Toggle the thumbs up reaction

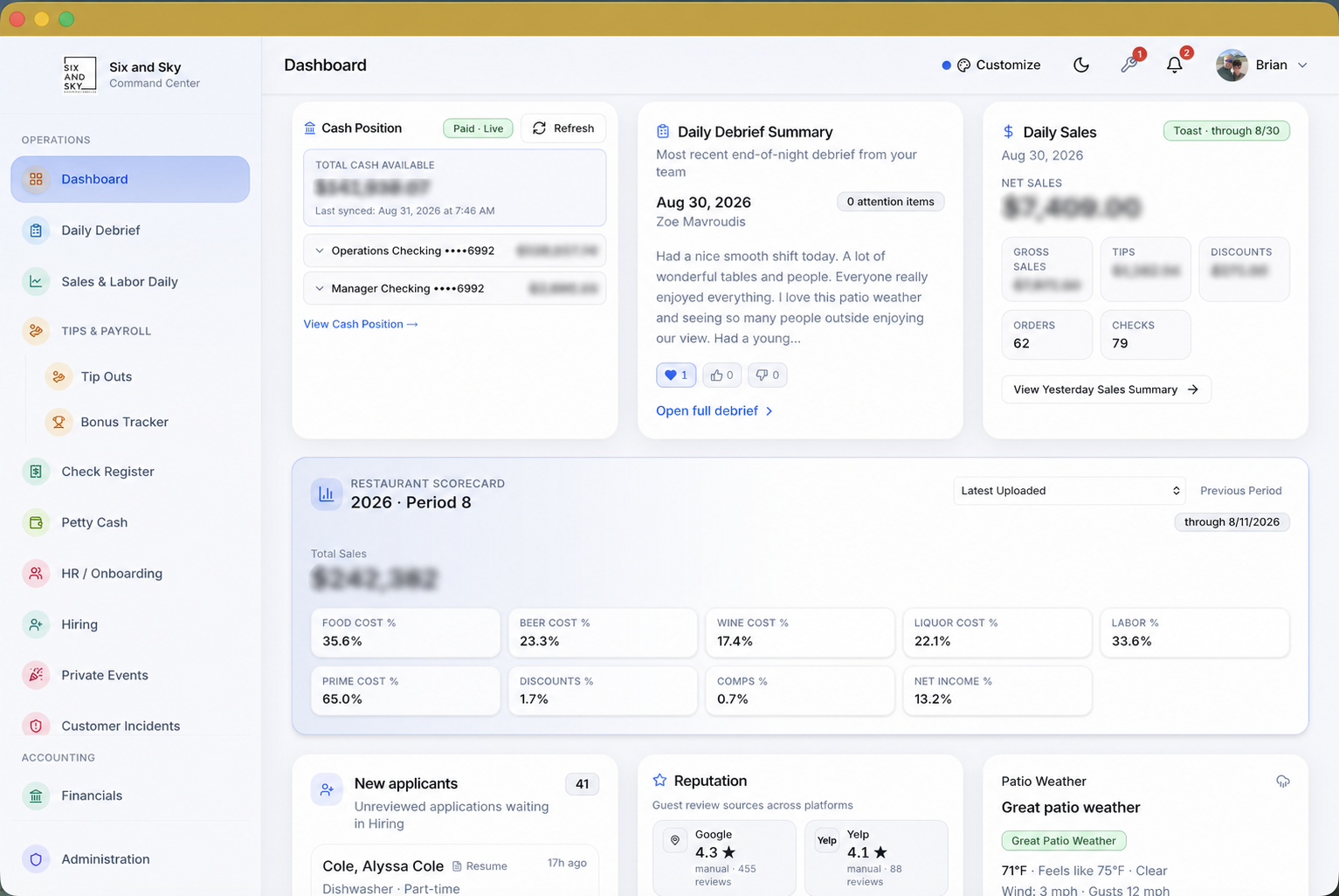[721, 375]
